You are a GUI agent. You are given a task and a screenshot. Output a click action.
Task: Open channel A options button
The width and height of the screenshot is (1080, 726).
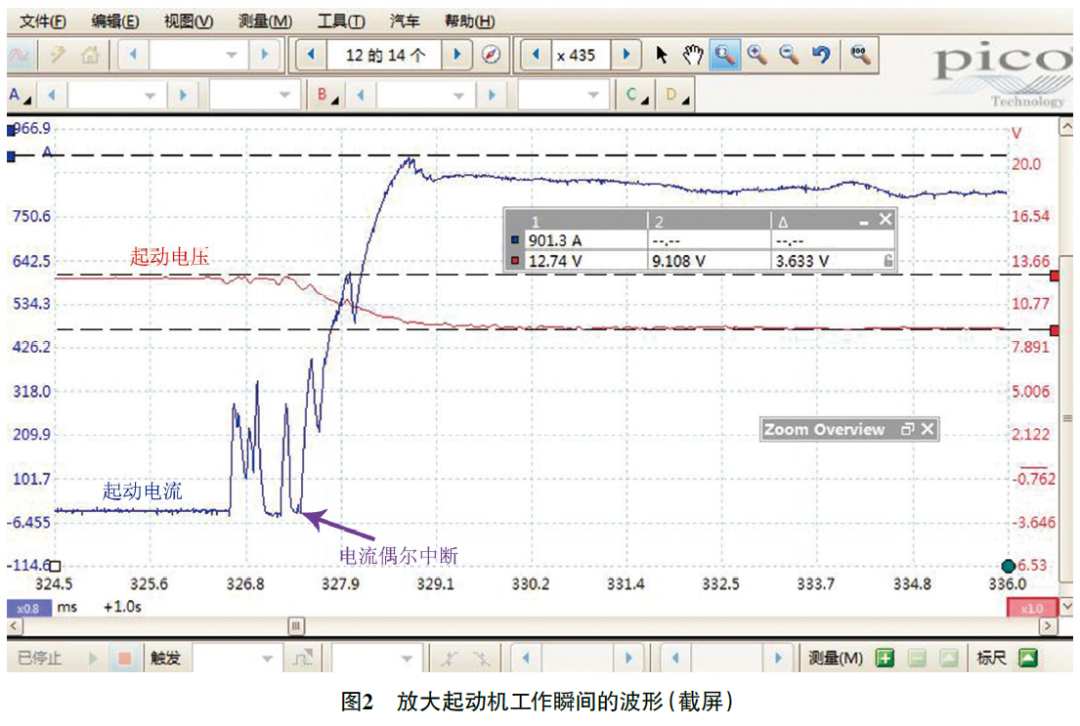(x=20, y=96)
